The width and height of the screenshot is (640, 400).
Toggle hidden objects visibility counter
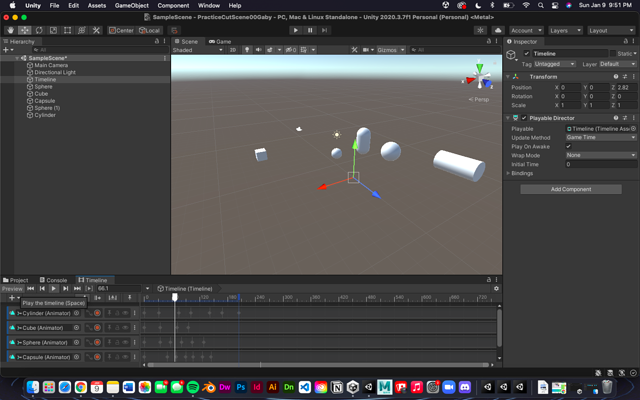coord(291,50)
